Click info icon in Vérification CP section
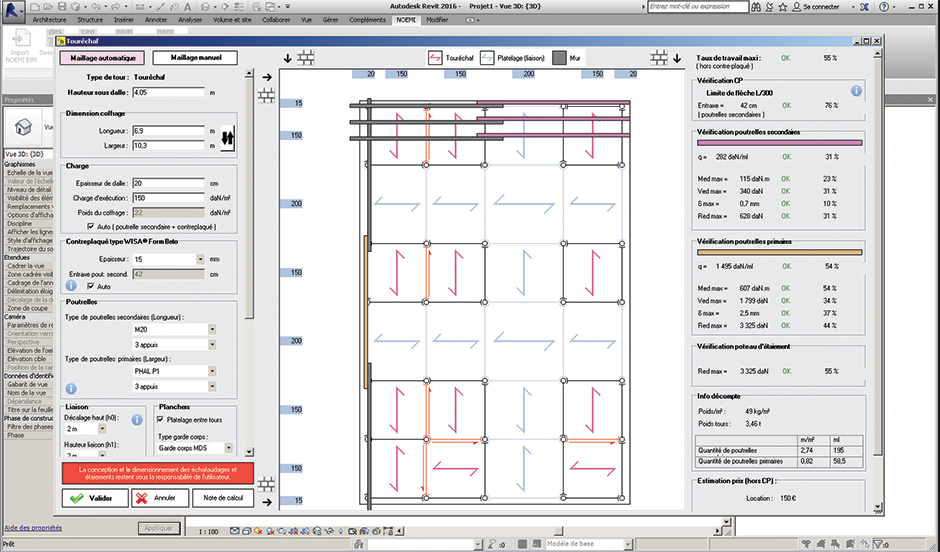 point(856,91)
